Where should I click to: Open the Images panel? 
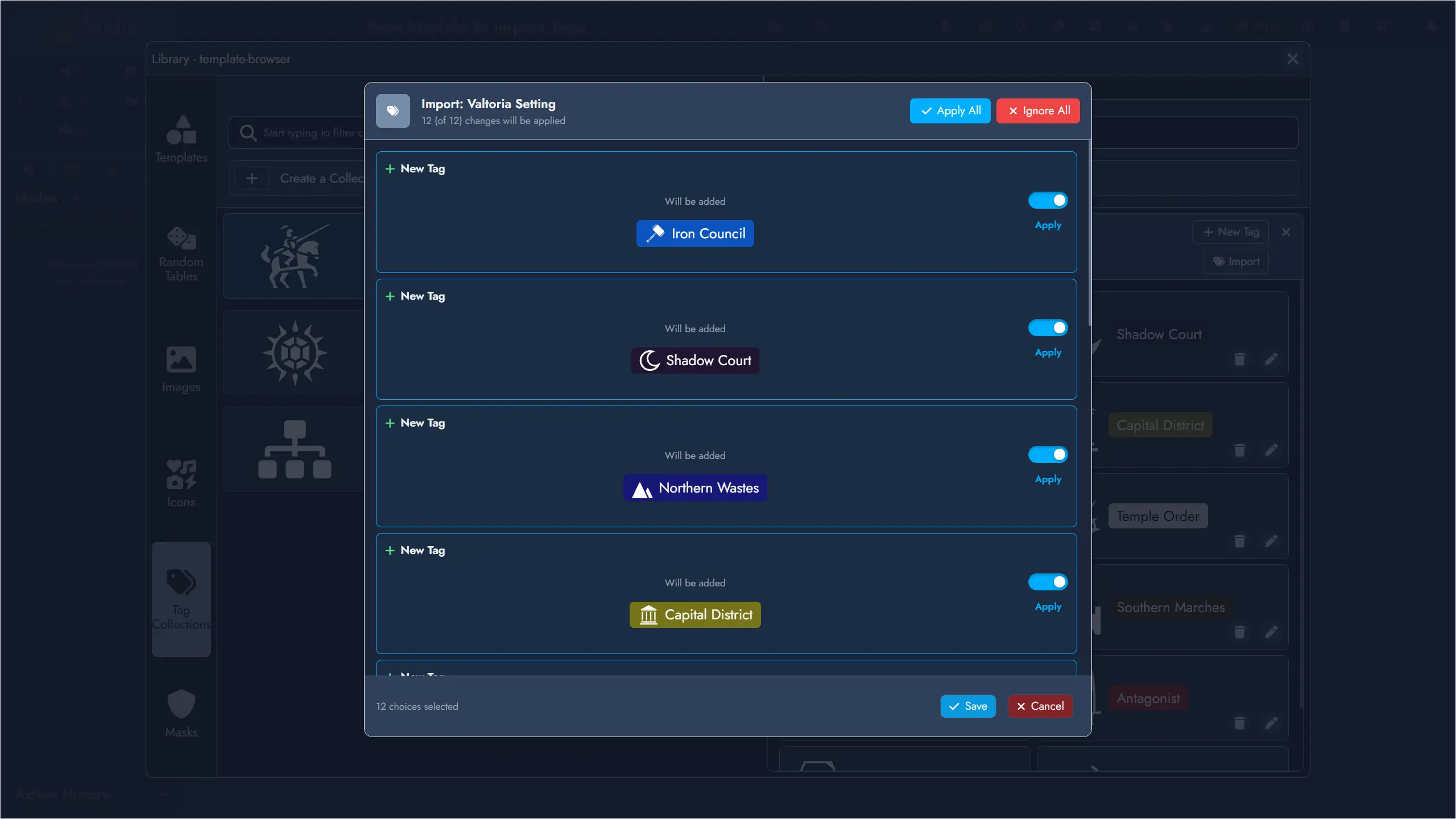coord(181,367)
